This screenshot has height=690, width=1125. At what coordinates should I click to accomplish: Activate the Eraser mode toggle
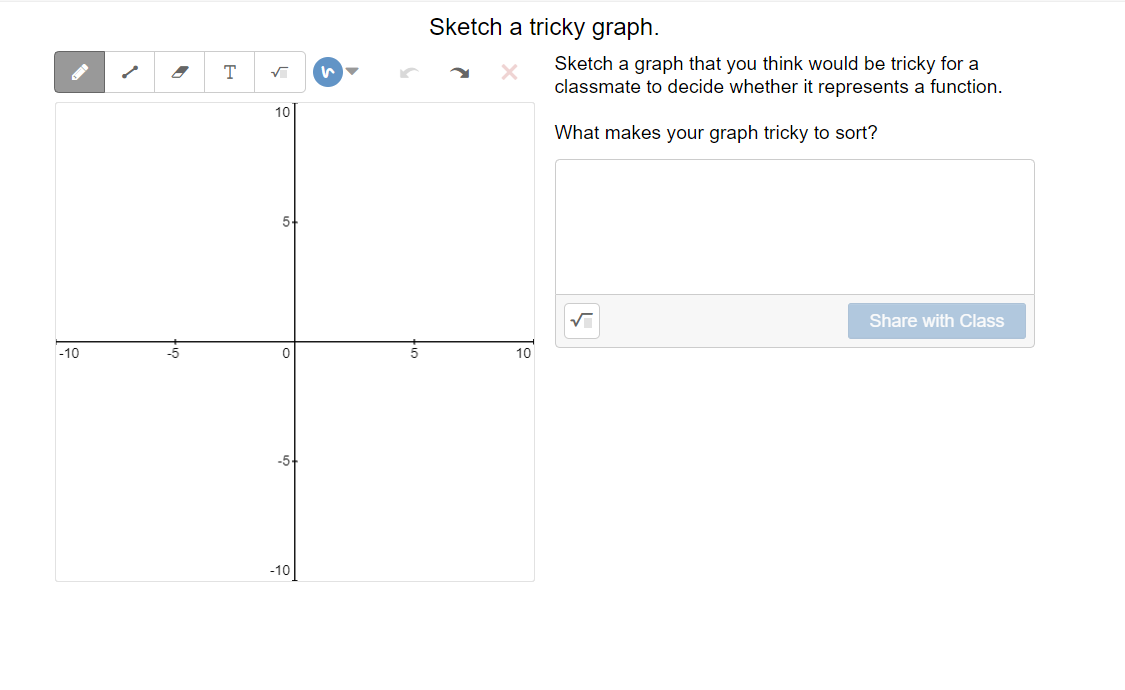click(x=179, y=71)
